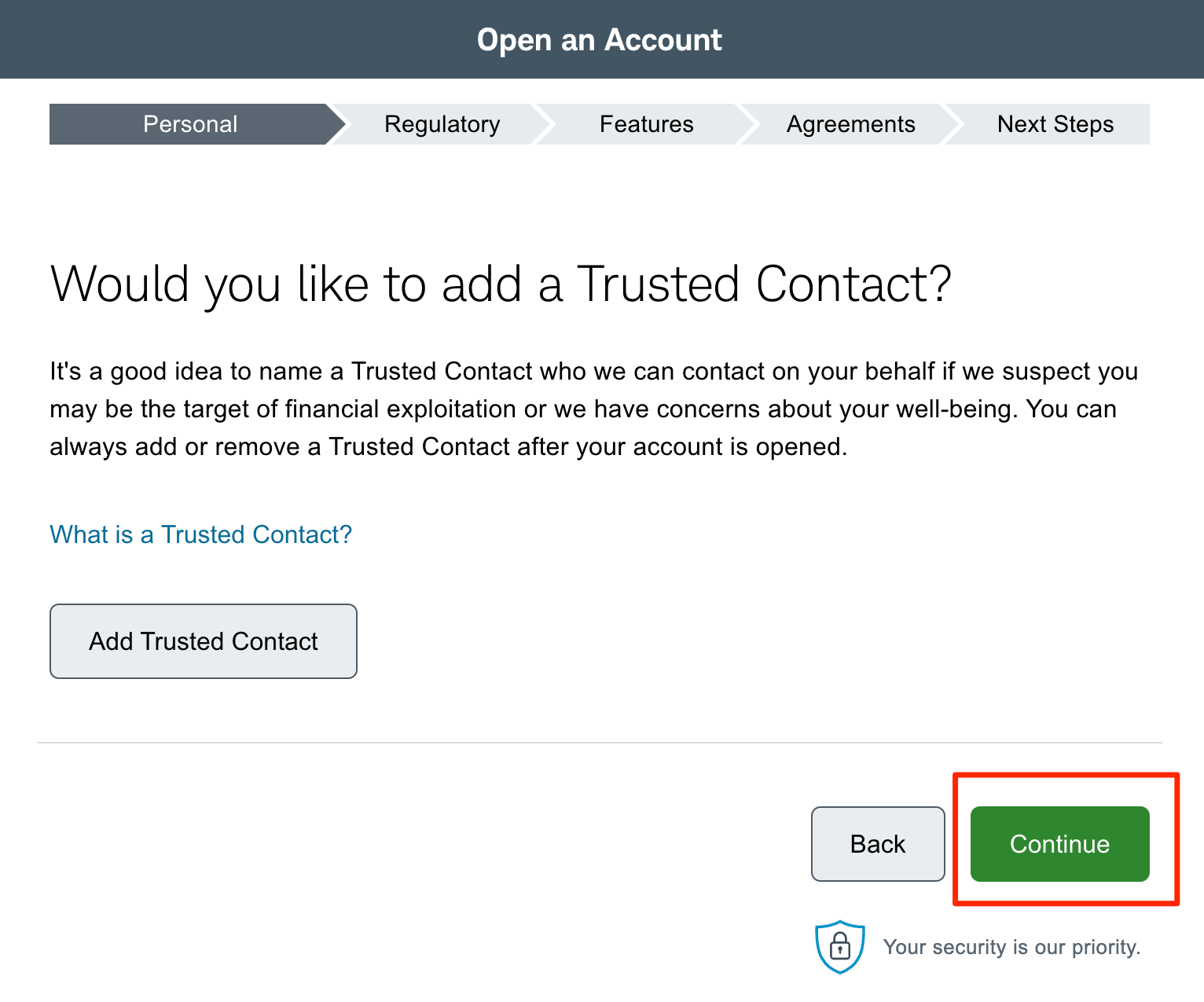
Task: Click 'Your security is our priority' text
Action: tap(1011, 947)
